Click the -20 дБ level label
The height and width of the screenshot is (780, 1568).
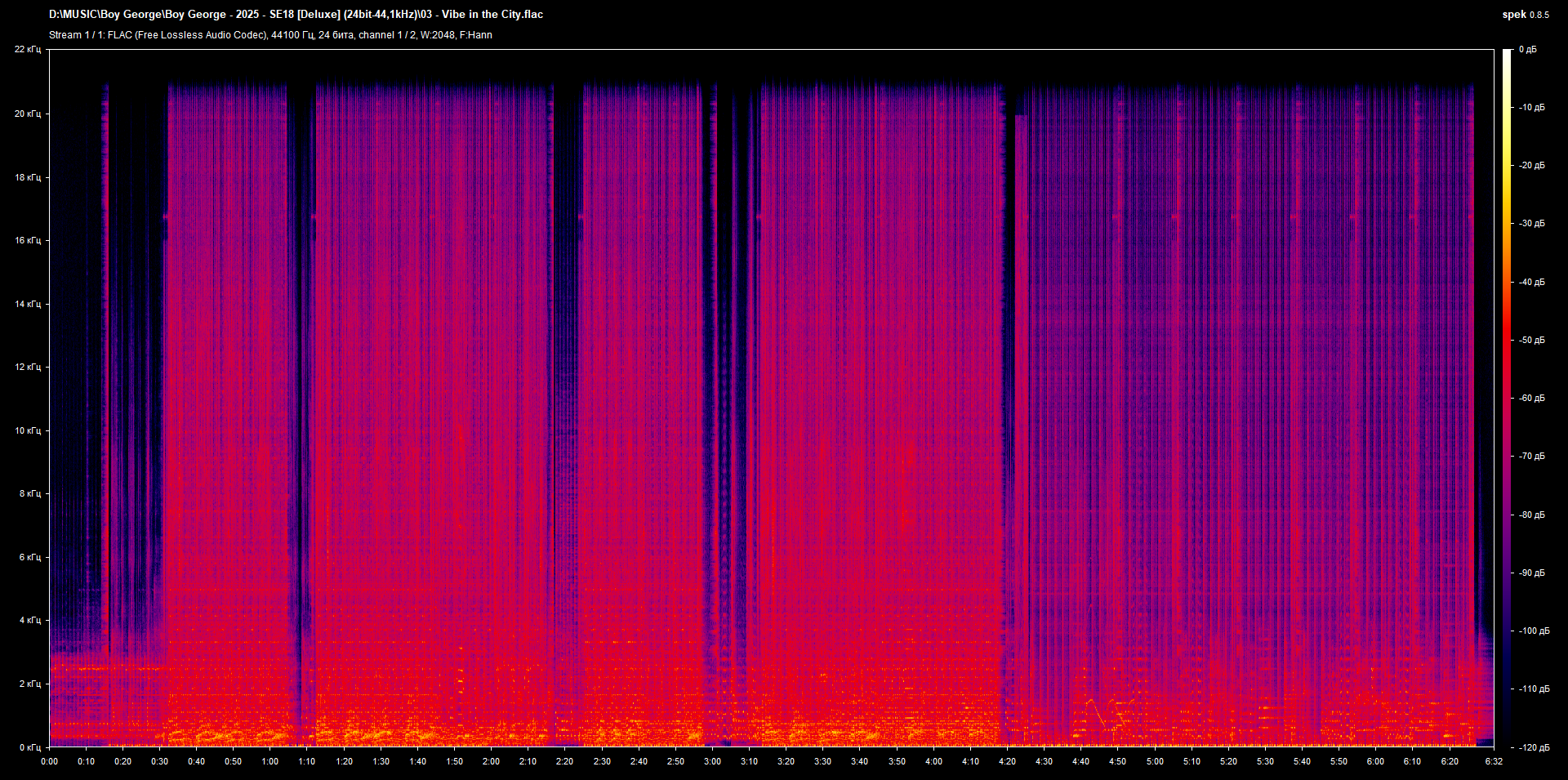[x=1531, y=166]
